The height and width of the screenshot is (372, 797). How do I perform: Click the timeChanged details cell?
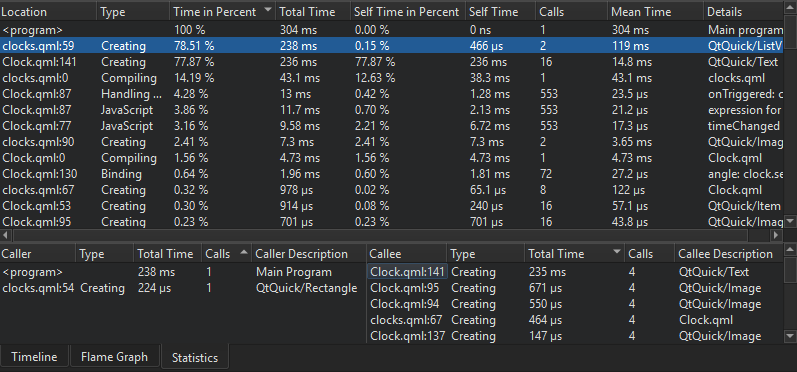pyautogui.click(x=744, y=126)
